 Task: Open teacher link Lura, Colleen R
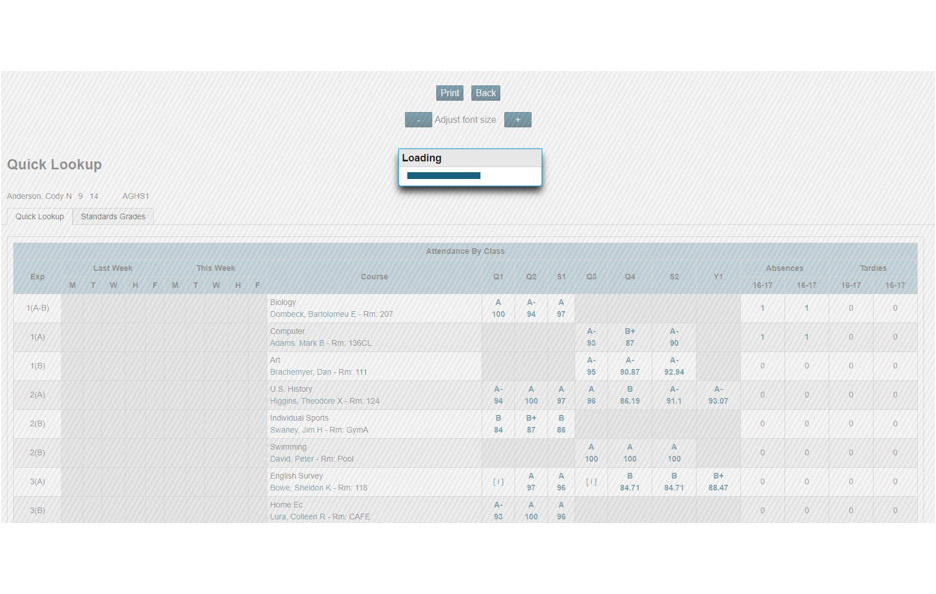(294, 517)
